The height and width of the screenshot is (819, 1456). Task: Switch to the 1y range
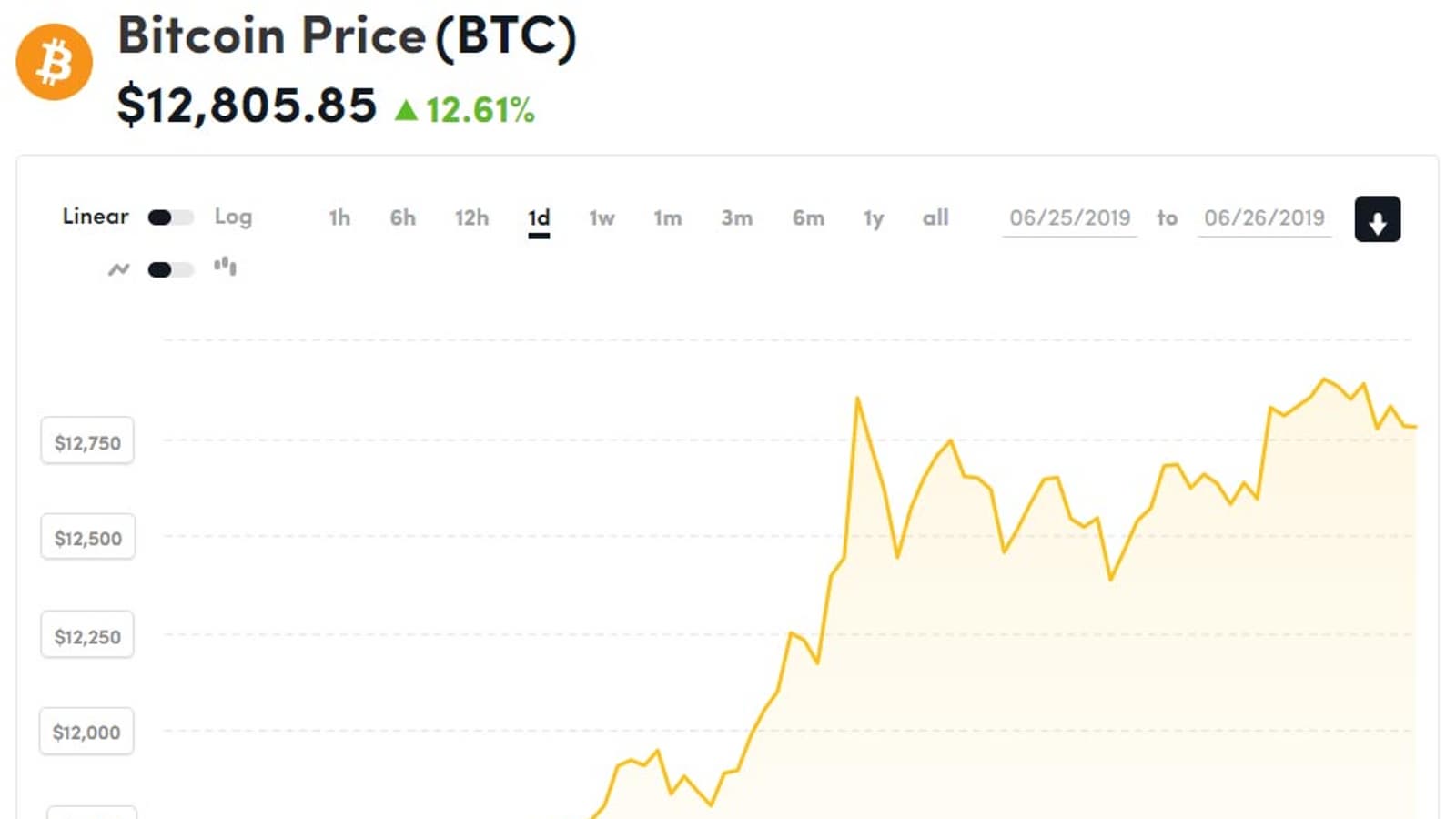coord(873,218)
